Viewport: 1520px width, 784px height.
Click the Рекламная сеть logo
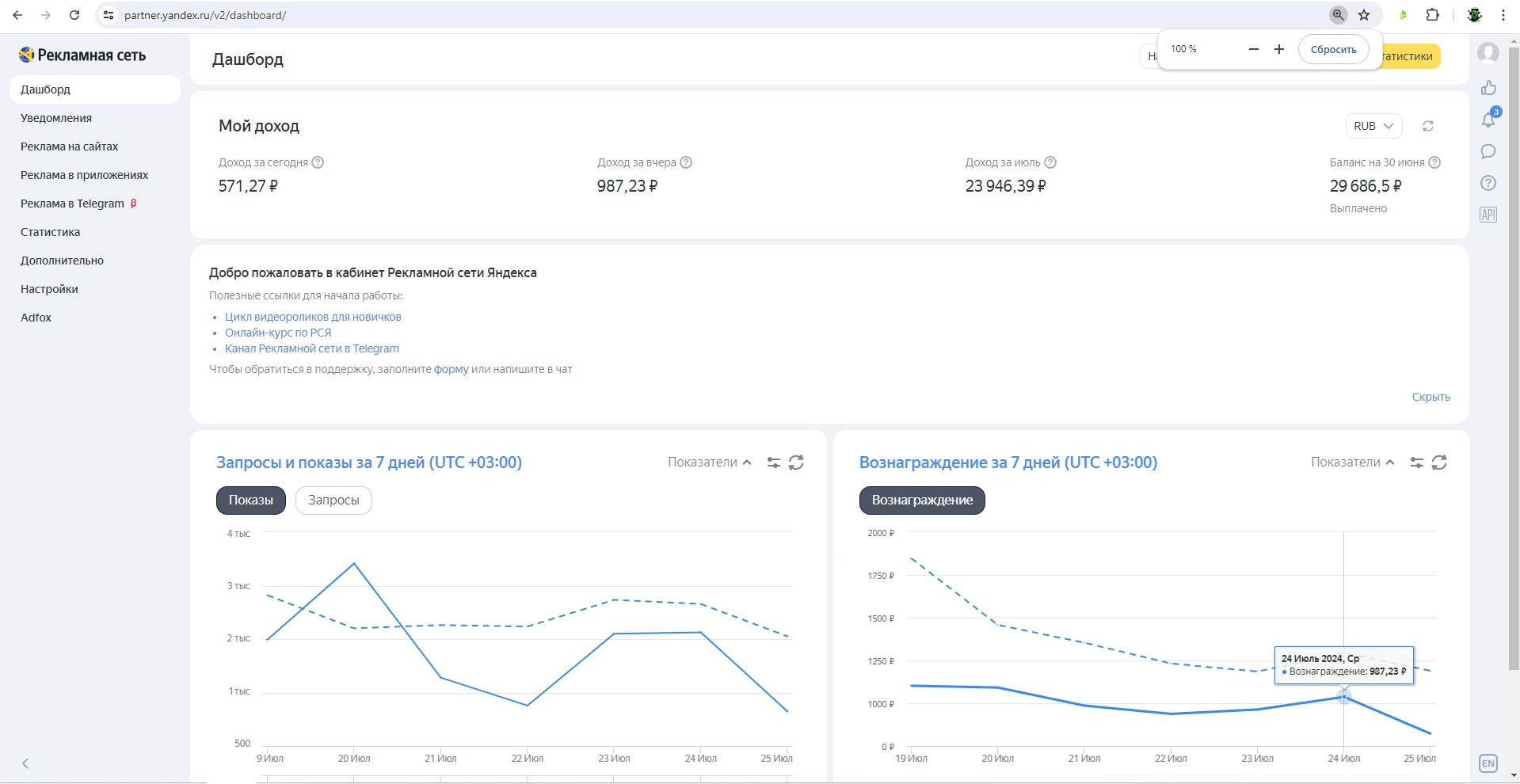tap(82, 55)
